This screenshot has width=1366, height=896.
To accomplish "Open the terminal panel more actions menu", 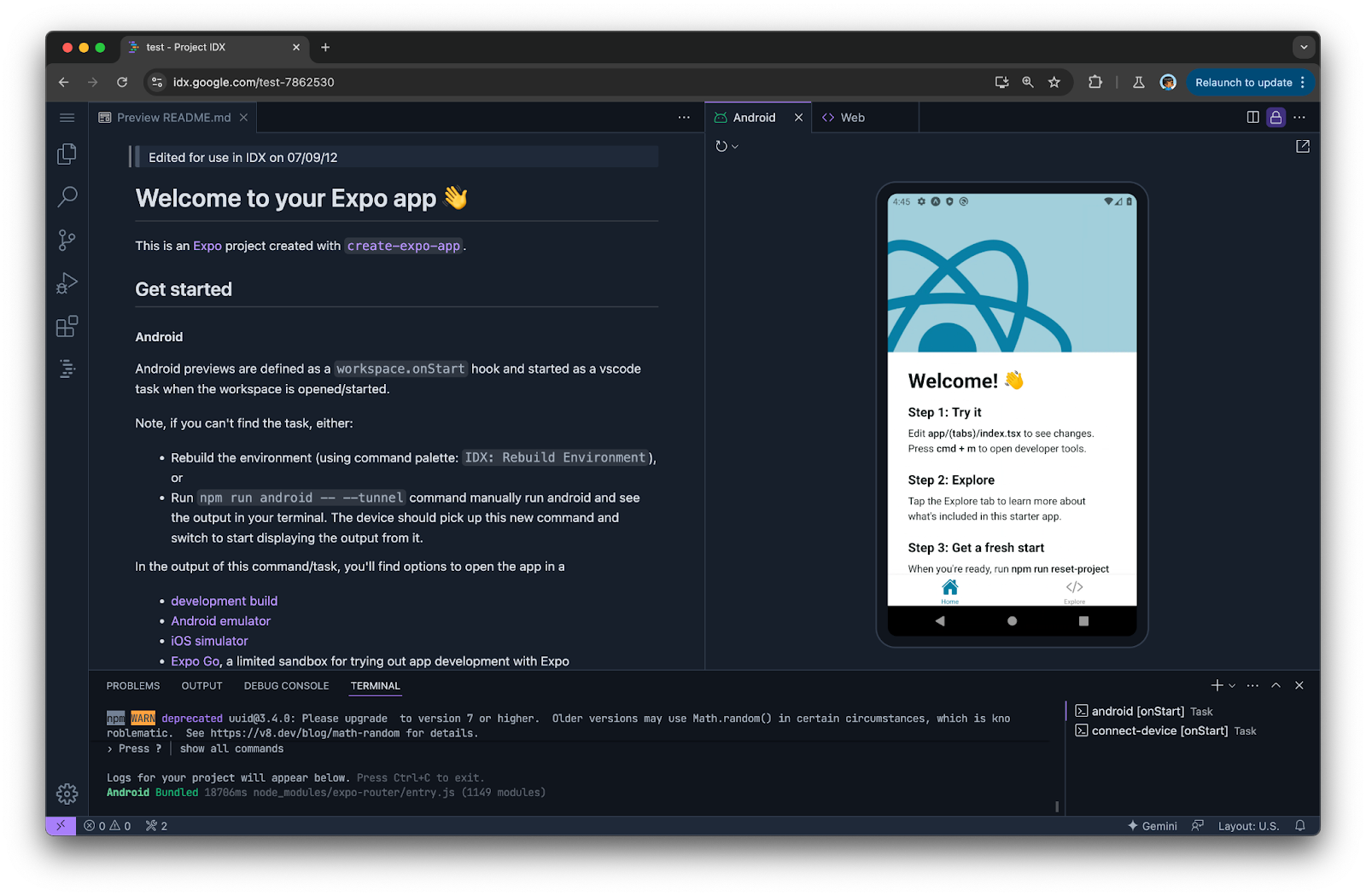I will (x=1252, y=685).
